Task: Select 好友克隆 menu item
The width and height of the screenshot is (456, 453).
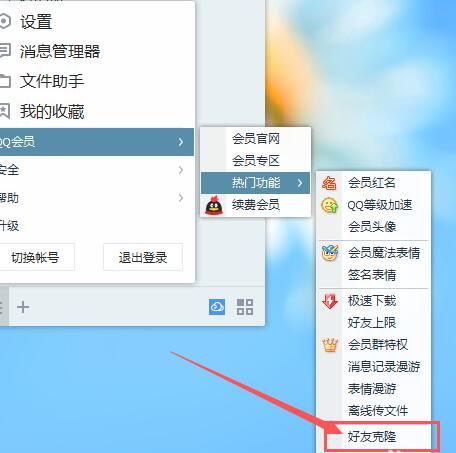Action: 374,437
